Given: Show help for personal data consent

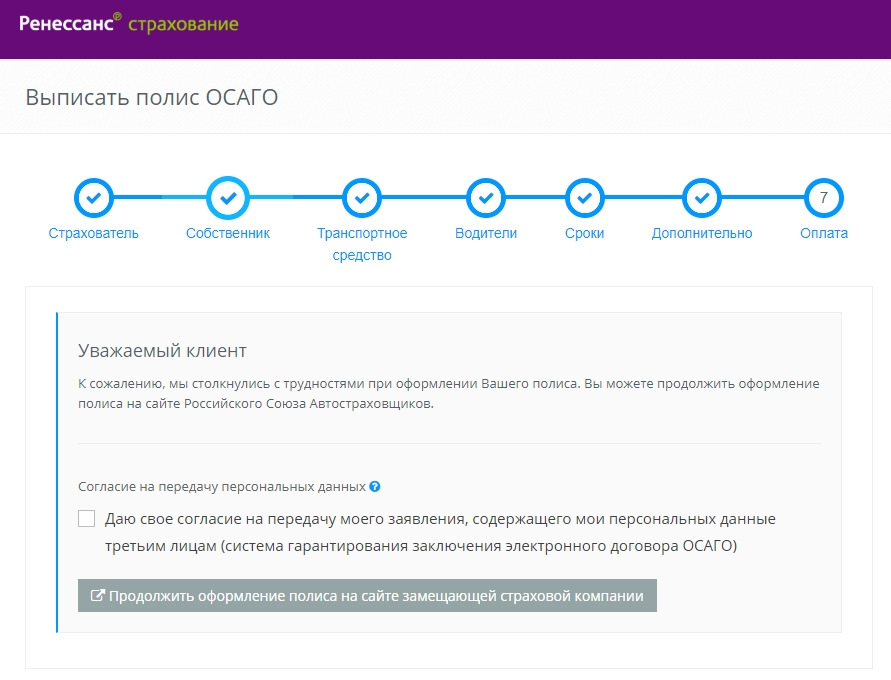Looking at the screenshot, I should coord(374,486).
